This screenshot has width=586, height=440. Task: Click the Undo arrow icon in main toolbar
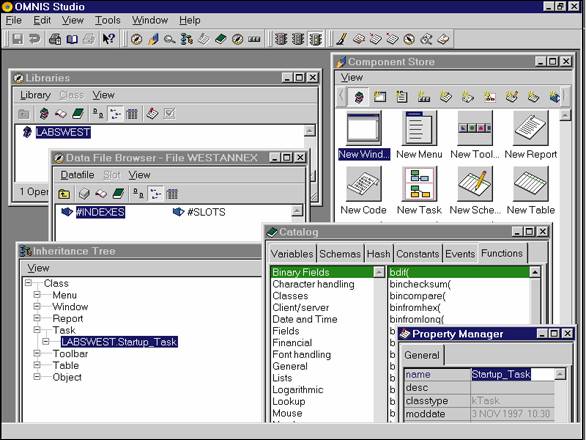tap(34, 39)
